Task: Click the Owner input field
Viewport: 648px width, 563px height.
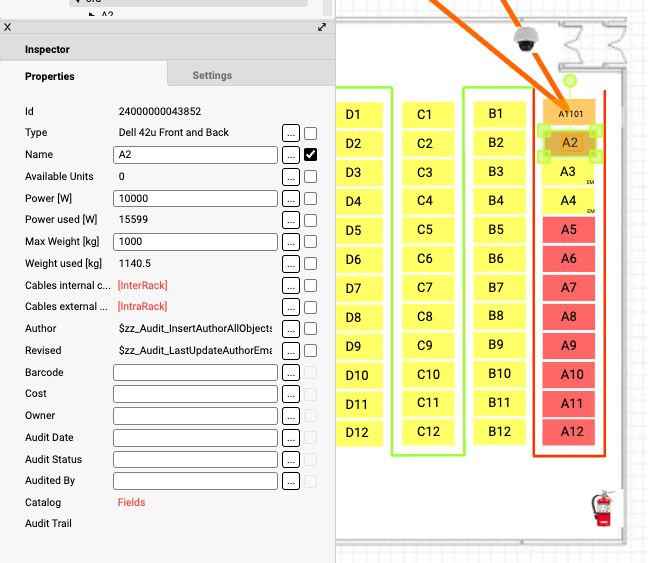Action: (x=195, y=416)
